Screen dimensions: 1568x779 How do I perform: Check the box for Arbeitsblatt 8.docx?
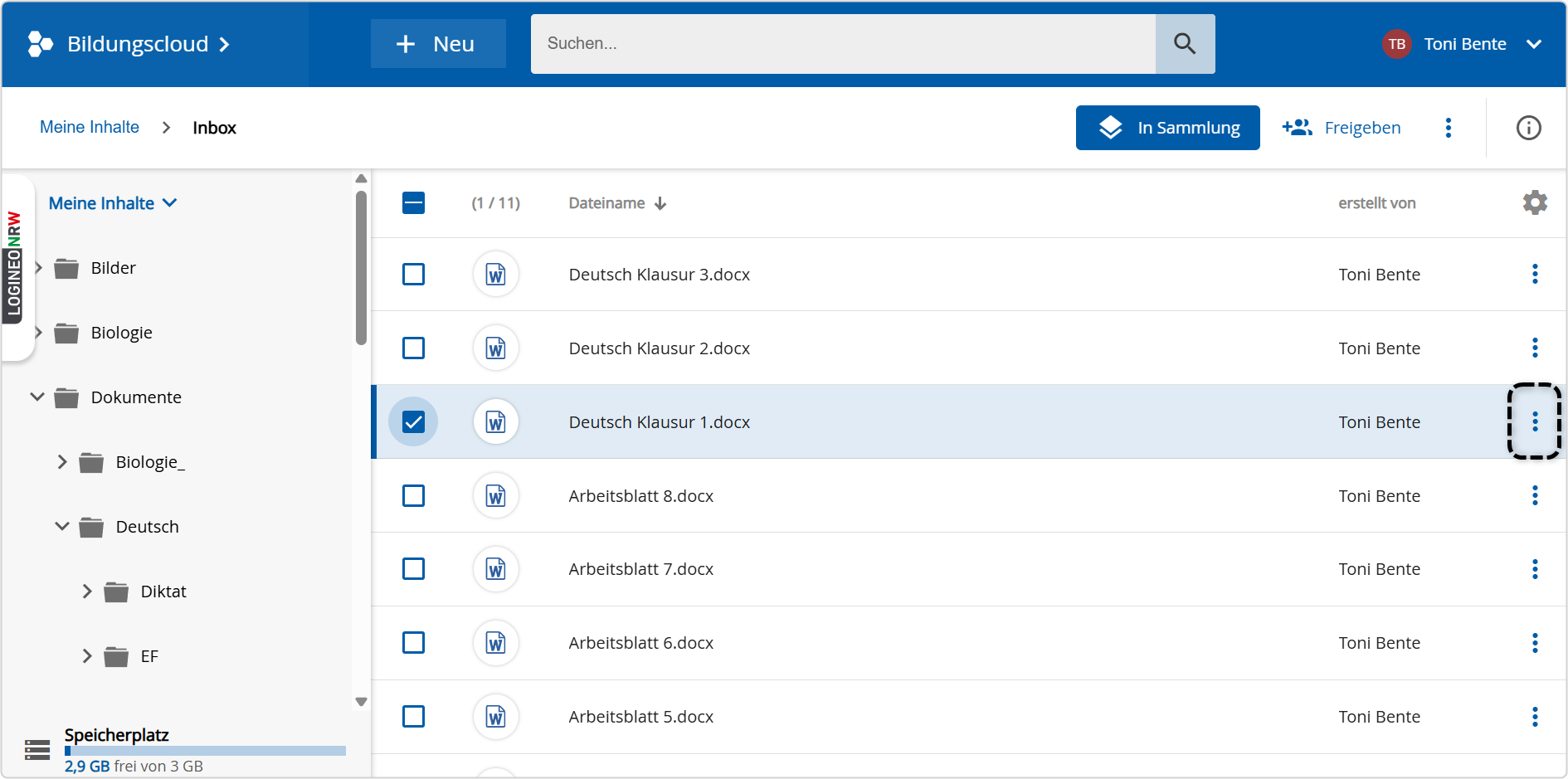coord(413,495)
